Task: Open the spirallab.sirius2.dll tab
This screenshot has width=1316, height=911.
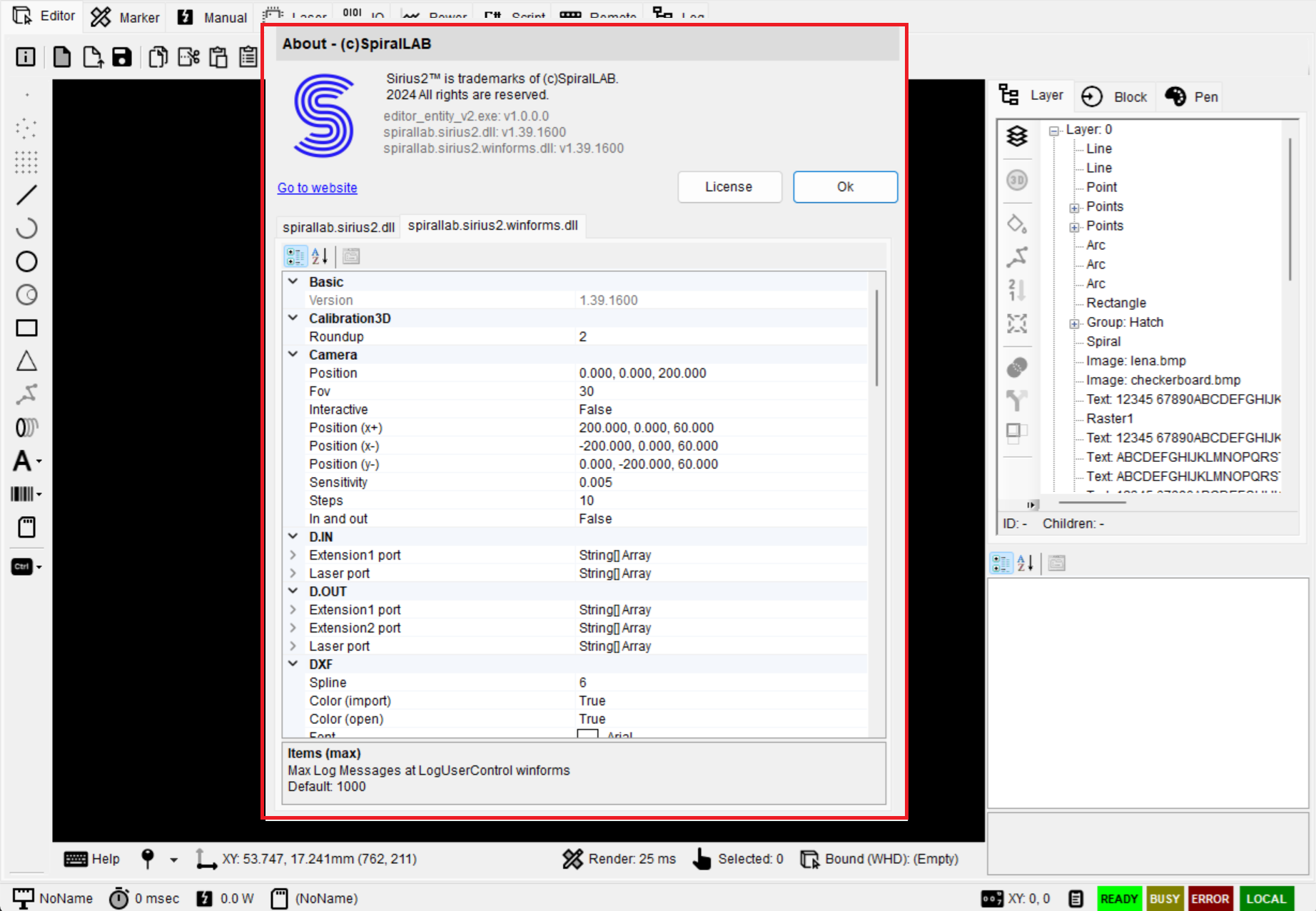Action: (338, 227)
